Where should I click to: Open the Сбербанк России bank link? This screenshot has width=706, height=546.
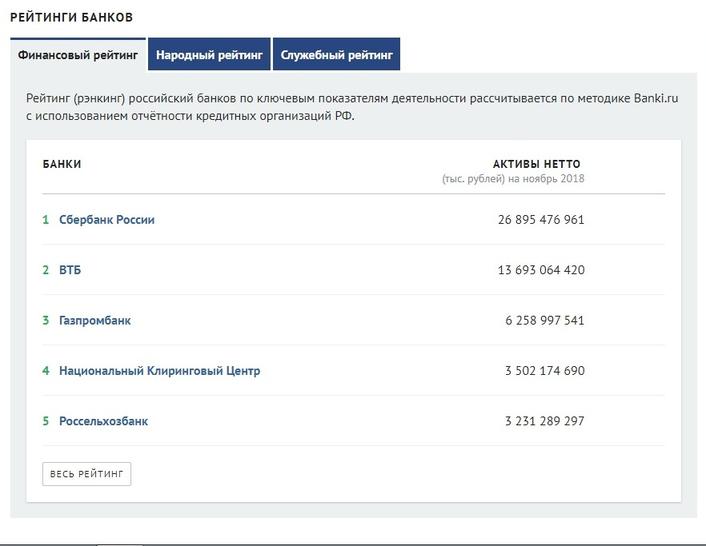click(x=107, y=220)
